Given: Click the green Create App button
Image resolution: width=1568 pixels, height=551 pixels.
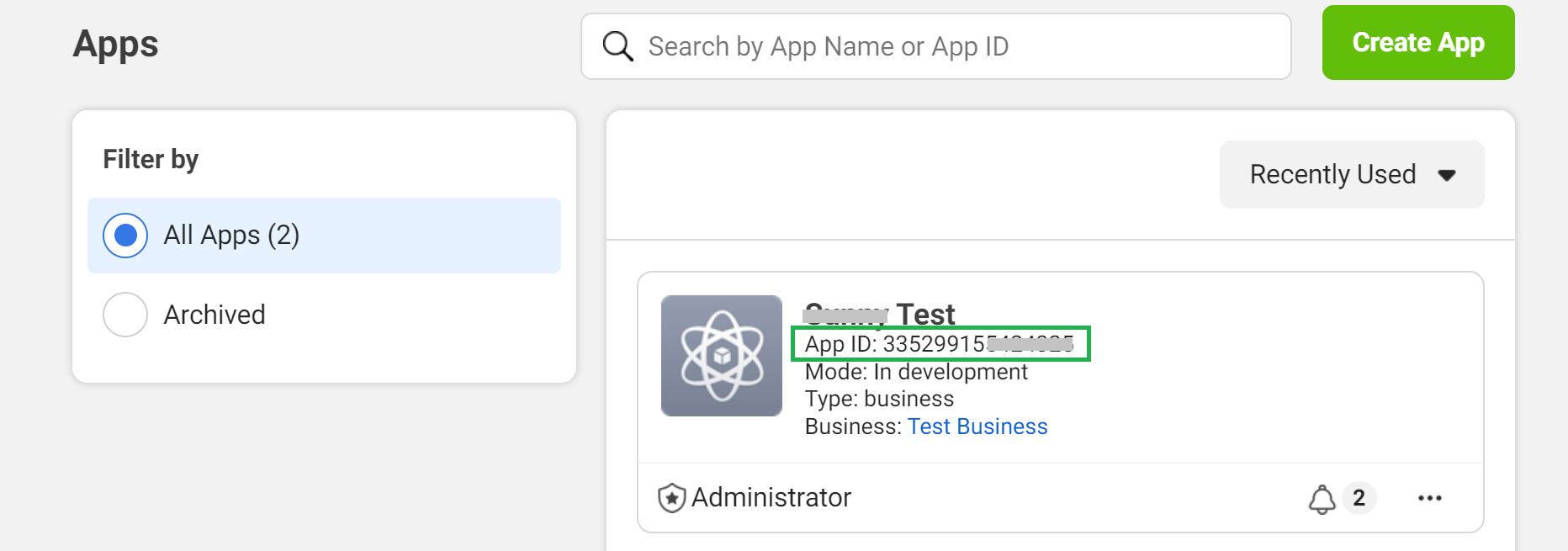Looking at the screenshot, I should [x=1417, y=43].
